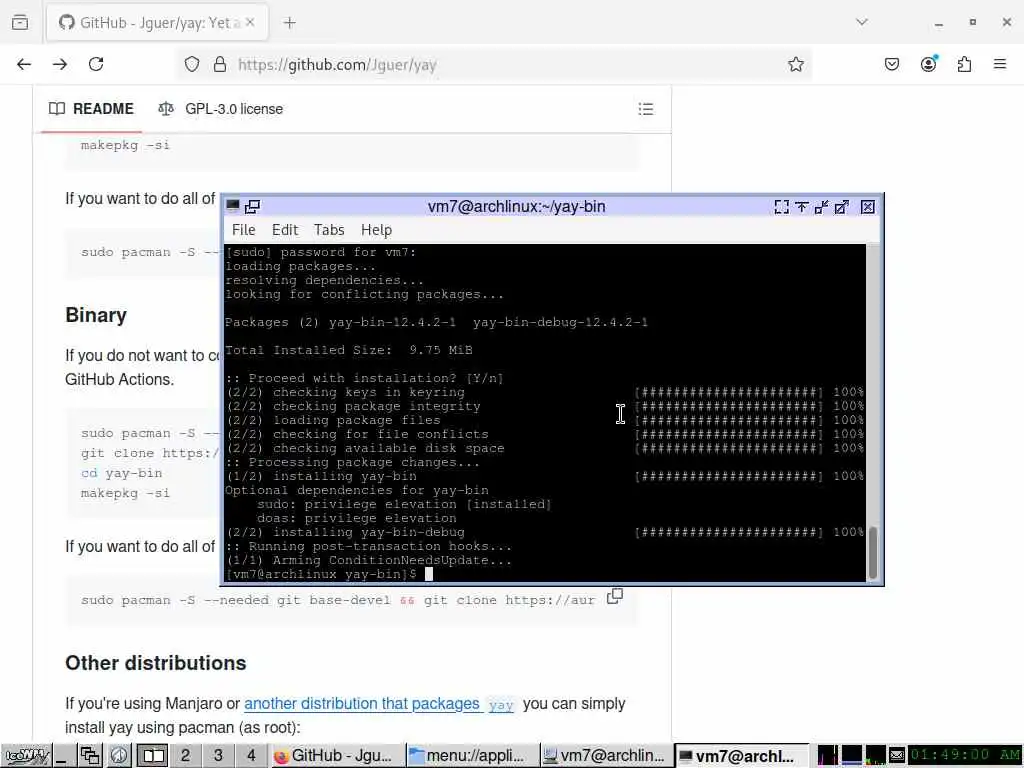Open the terminal window menu icon
This screenshot has height=768, width=1024.
(x=232, y=206)
